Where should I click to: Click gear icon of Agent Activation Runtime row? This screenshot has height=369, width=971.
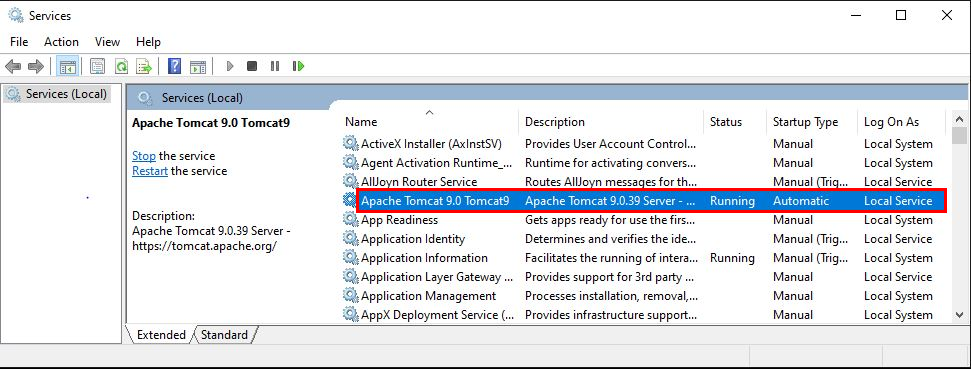(x=351, y=163)
